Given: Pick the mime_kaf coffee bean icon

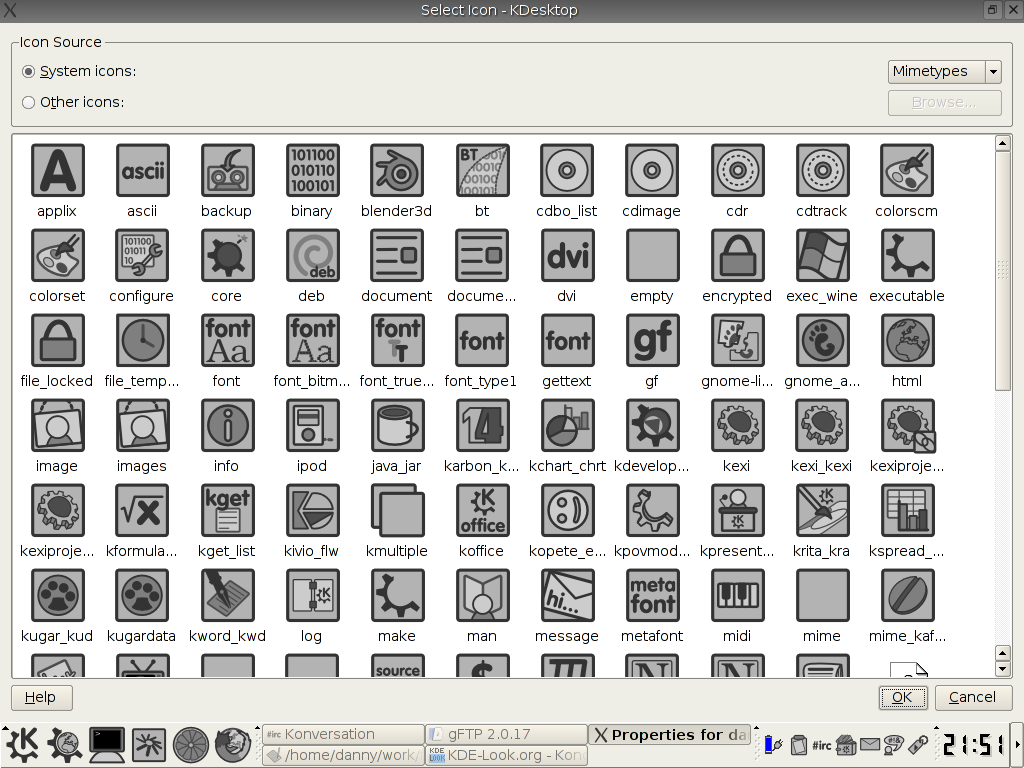Looking at the screenshot, I should point(907,595).
